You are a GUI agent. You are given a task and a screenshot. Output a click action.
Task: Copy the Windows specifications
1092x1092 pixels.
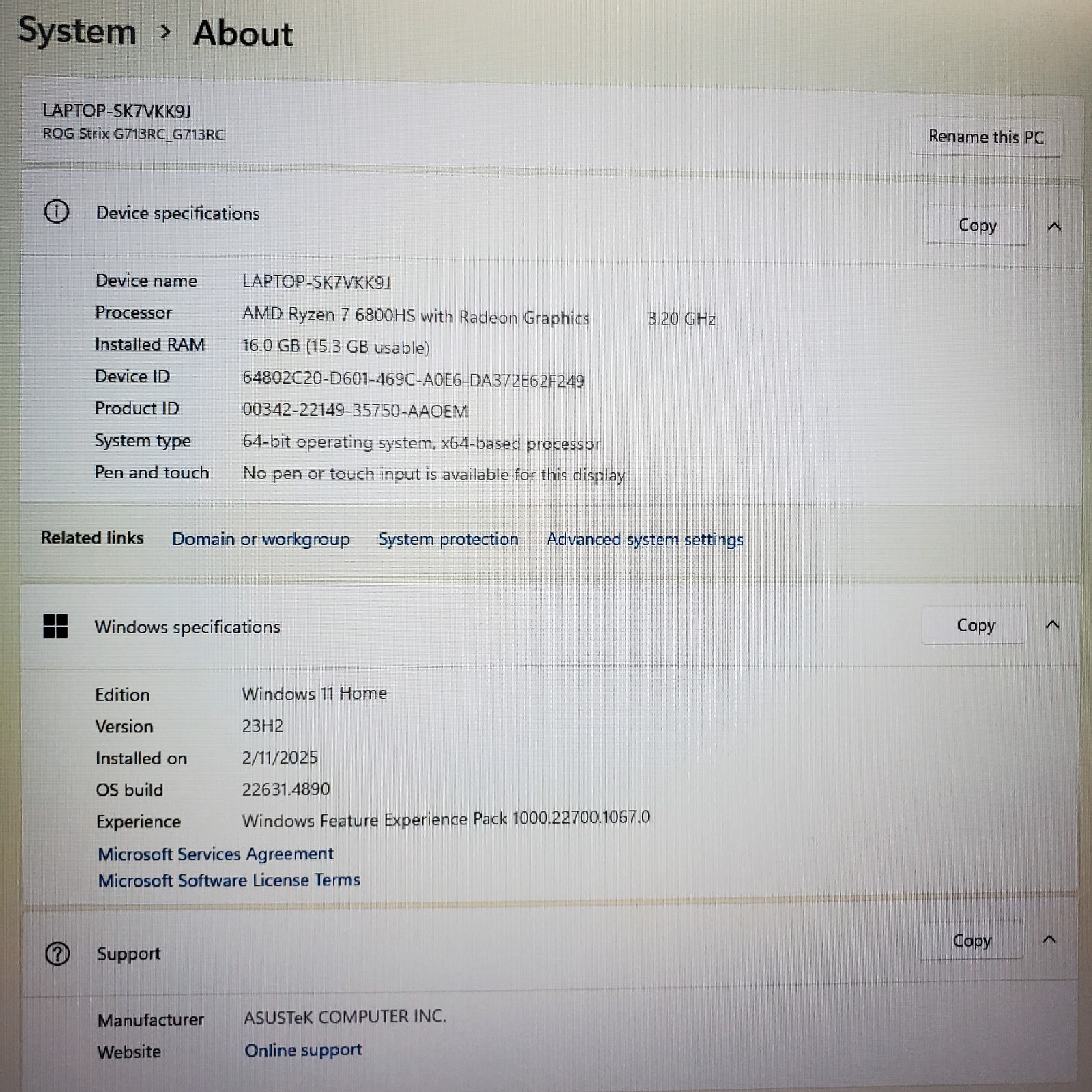975,625
